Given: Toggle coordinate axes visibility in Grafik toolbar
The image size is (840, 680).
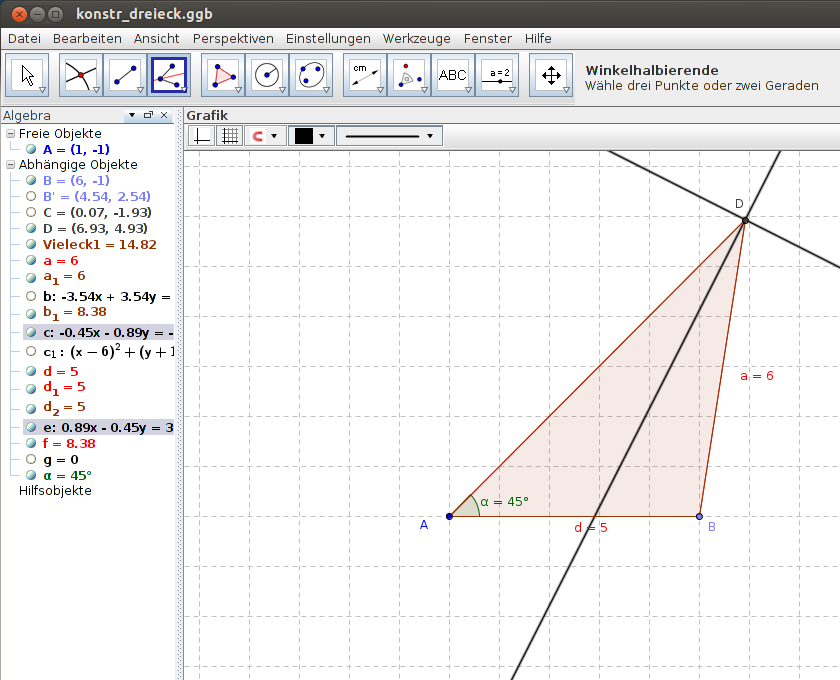Looking at the screenshot, I should pos(200,135).
